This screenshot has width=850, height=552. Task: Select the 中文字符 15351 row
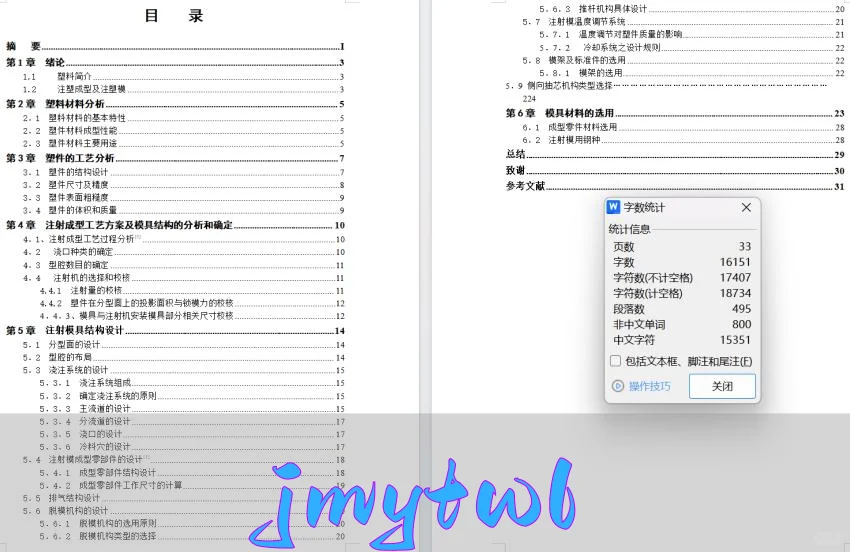pos(682,340)
